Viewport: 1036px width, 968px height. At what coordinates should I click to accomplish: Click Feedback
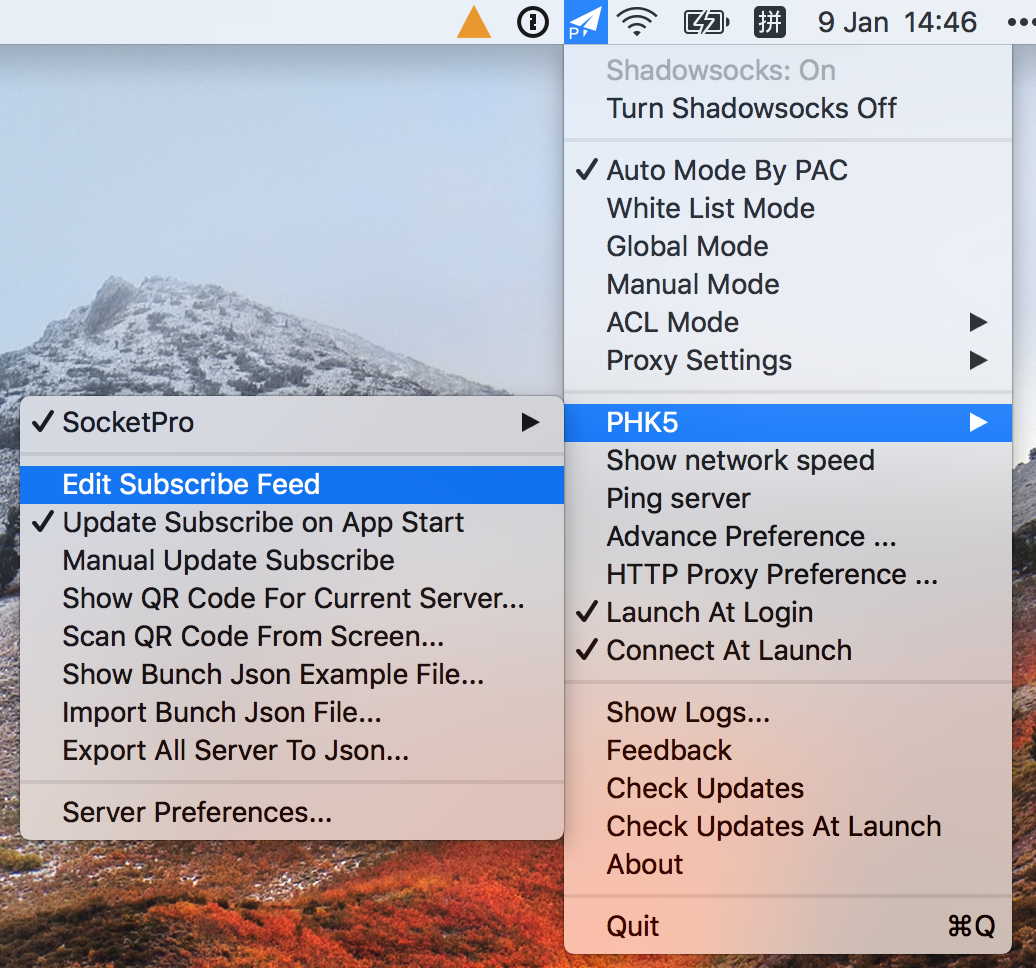pos(788,751)
